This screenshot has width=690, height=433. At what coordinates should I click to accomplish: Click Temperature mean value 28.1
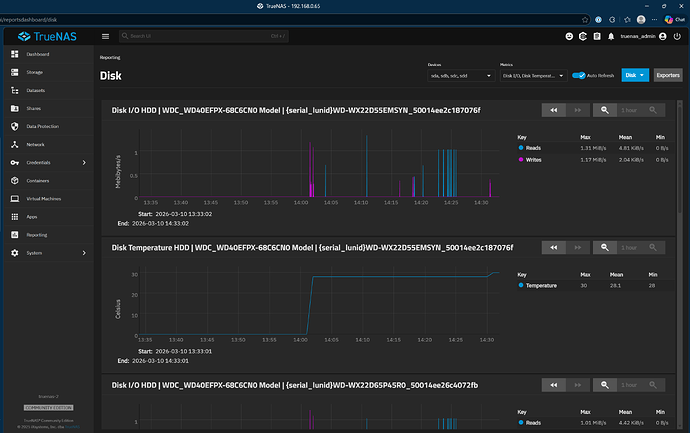coord(615,286)
